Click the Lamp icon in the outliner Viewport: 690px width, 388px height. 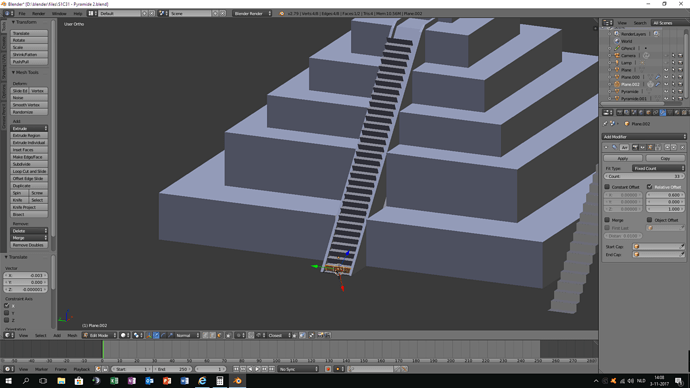pyautogui.click(x=617, y=62)
